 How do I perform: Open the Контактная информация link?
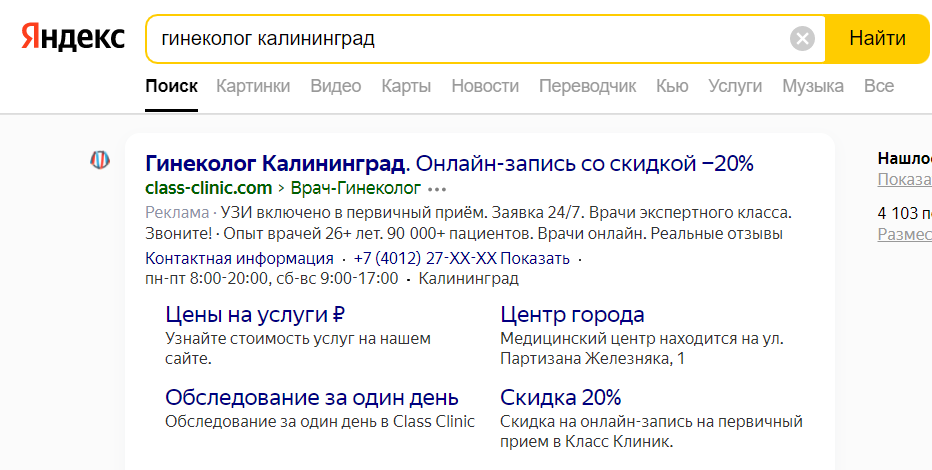click(x=239, y=258)
